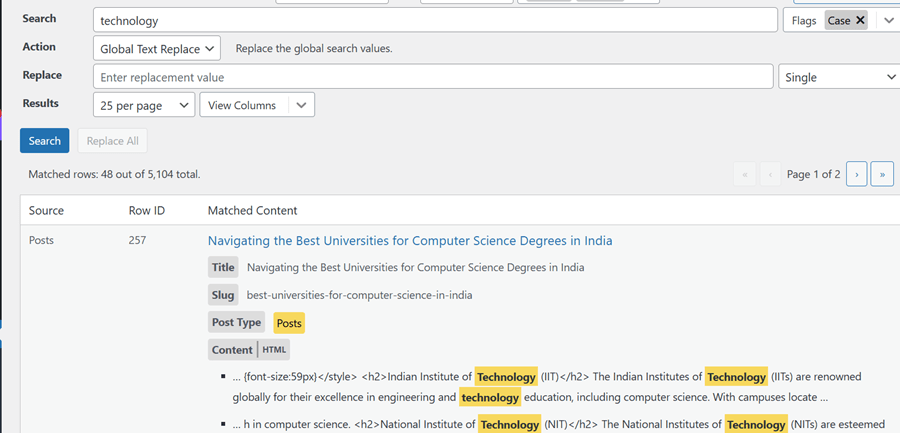Open the Single replacement mode dropdown

tap(838, 77)
